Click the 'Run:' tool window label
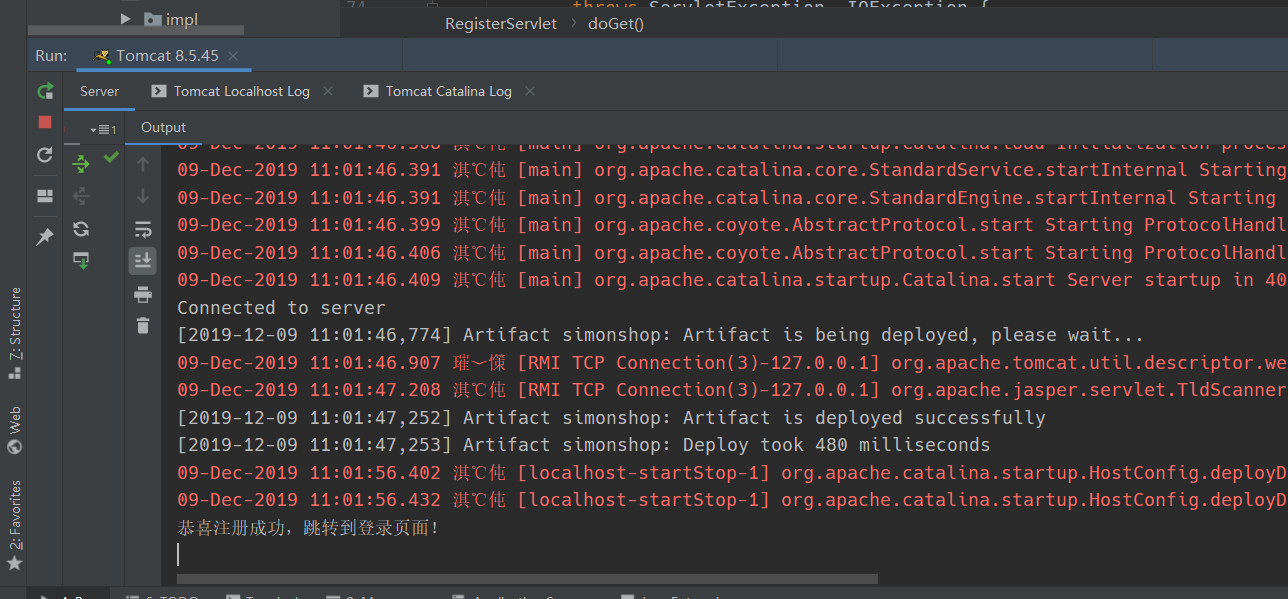The width and height of the screenshot is (1288, 599). click(51, 56)
